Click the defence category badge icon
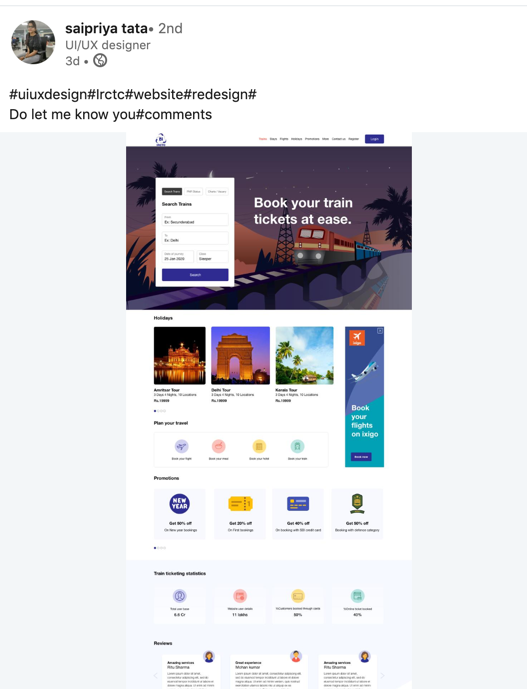The height and width of the screenshot is (689, 527). click(357, 504)
